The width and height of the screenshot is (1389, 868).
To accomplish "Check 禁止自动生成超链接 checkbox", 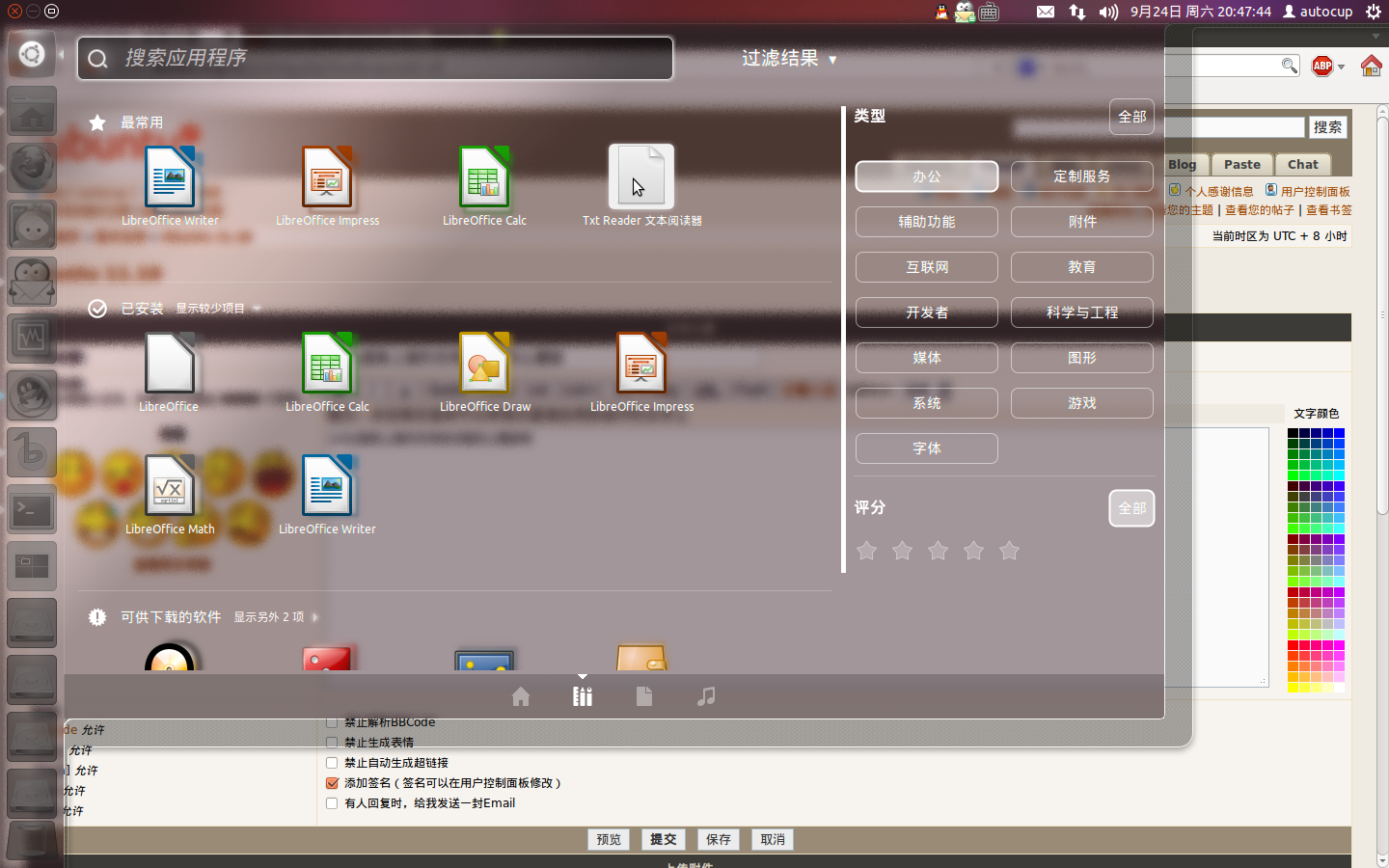I will pyautogui.click(x=332, y=763).
